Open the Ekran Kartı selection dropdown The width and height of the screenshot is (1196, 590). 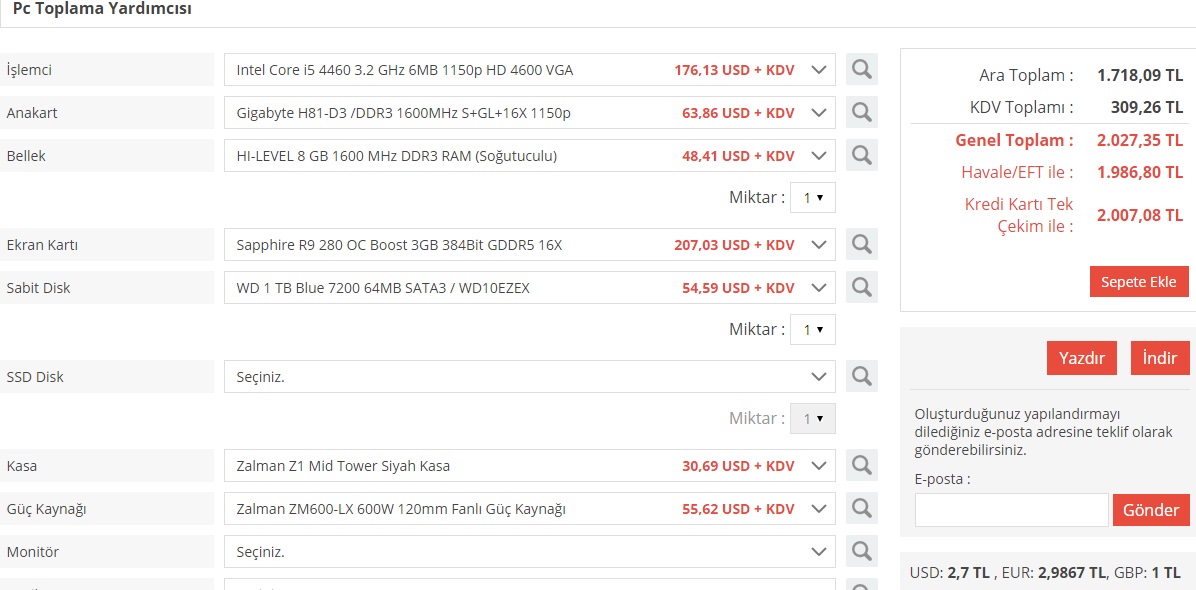coord(529,245)
